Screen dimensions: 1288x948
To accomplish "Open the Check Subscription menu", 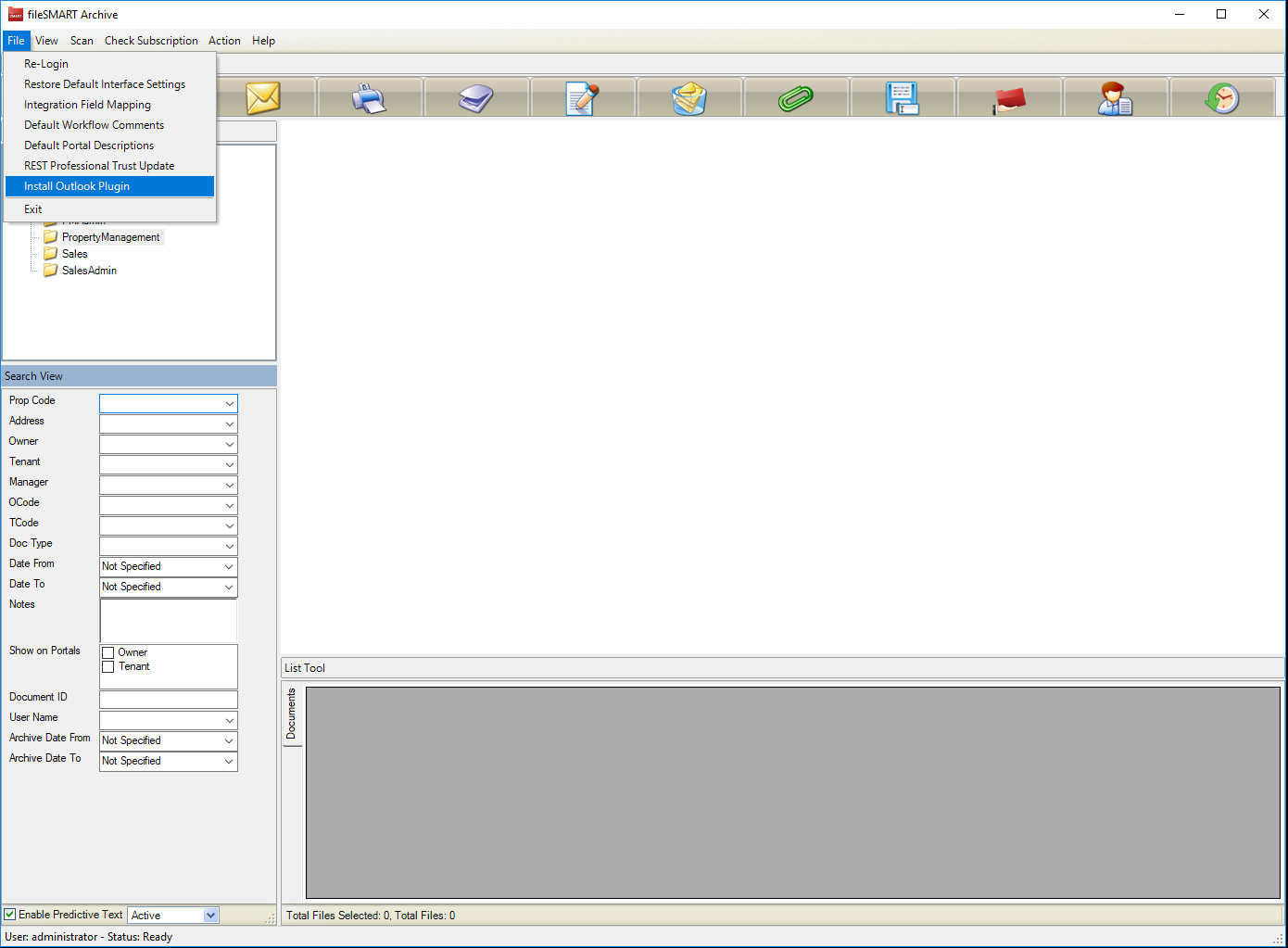I will click(x=151, y=41).
